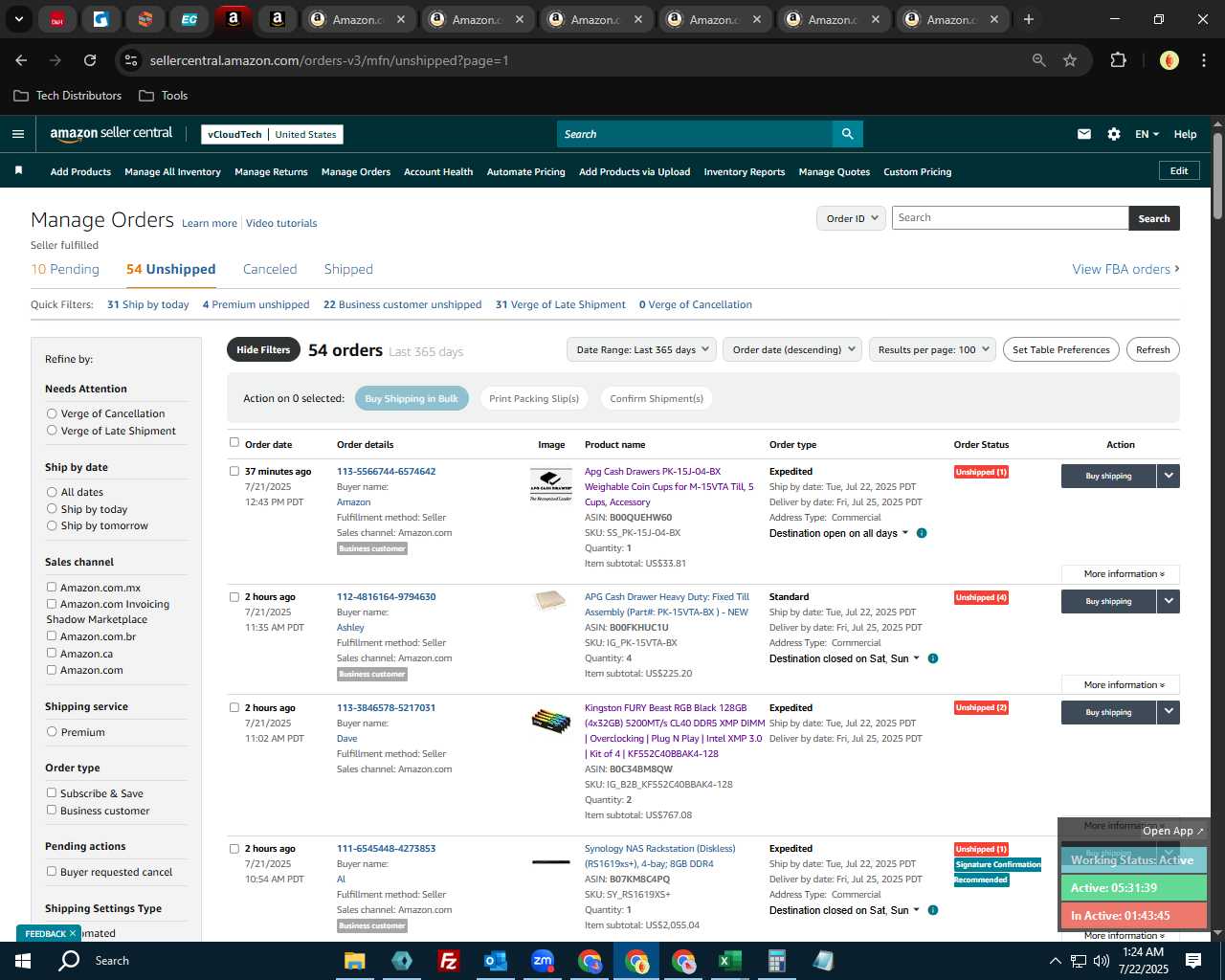Open Account Health menu item
Screen dimensions: 1225x980
click(438, 171)
